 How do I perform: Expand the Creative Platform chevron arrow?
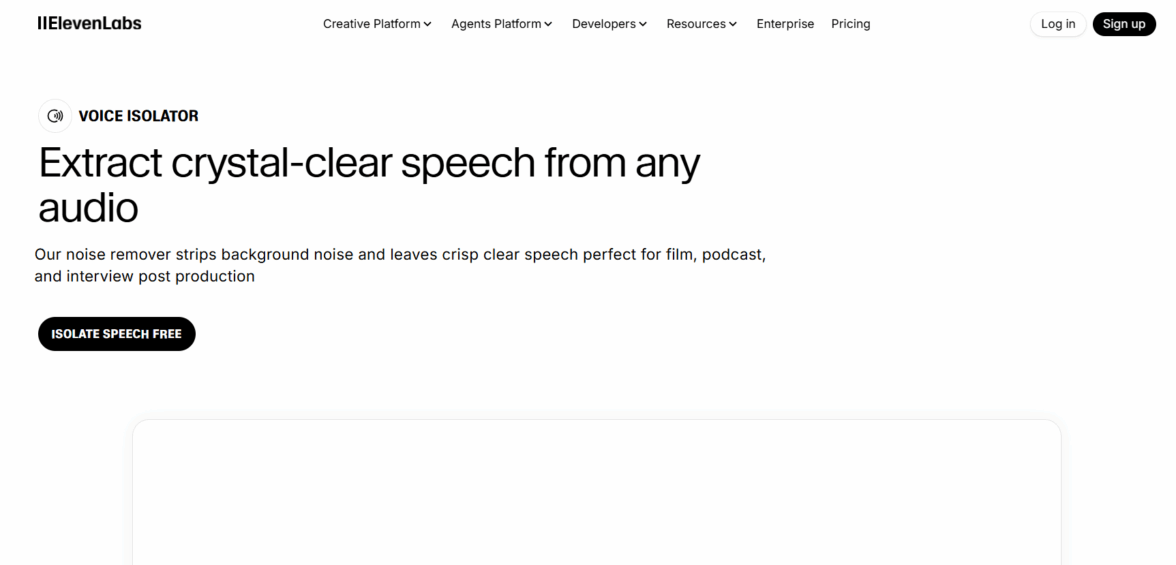(428, 24)
